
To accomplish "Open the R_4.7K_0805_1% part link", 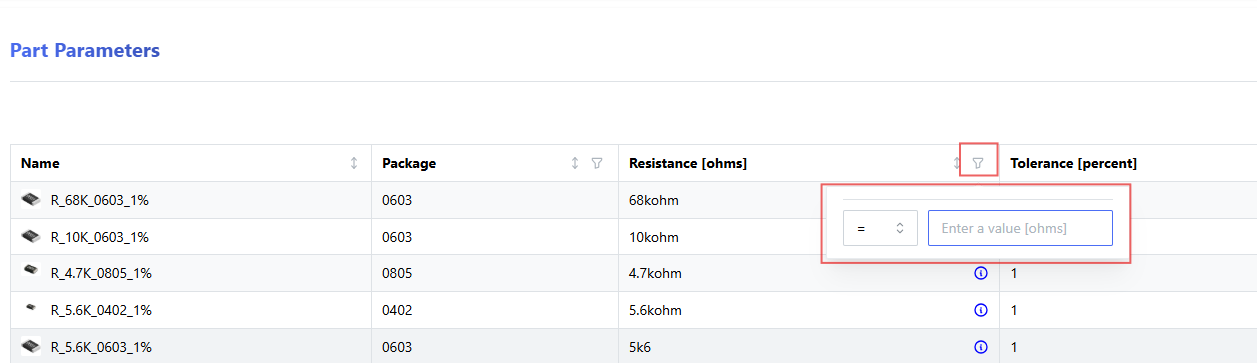I will (x=101, y=273).
